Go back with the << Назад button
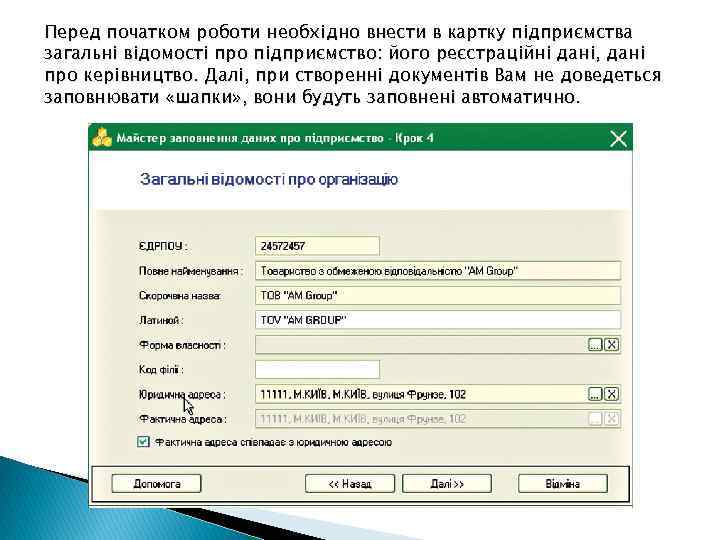The image size is (720, 540). 350,484
